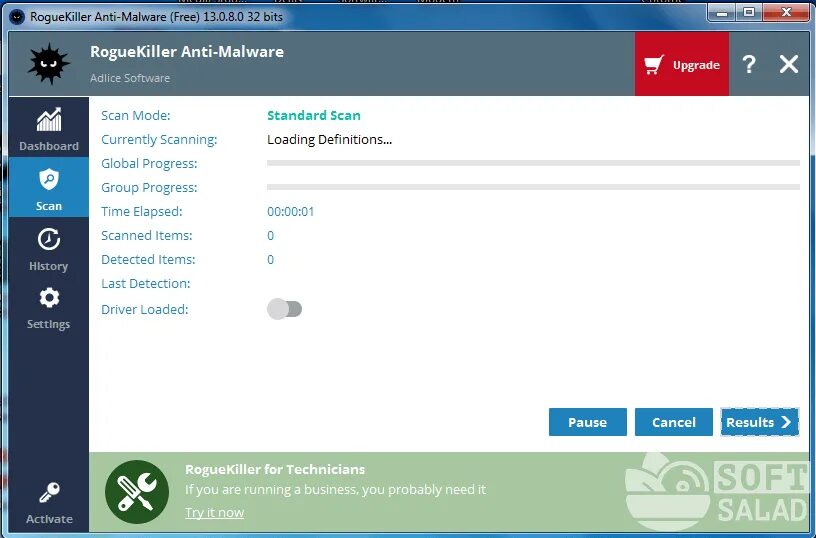
Task: Click the Group Progress bar
Action: [533, 187]
